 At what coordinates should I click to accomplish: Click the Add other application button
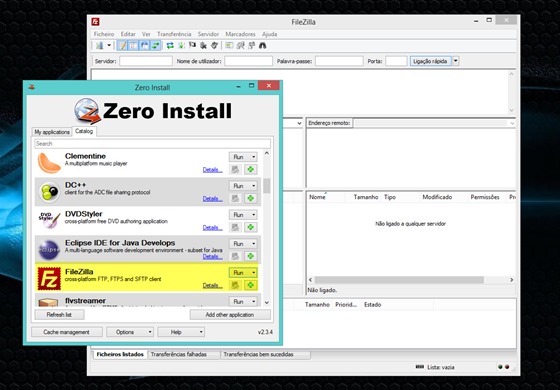point(230,315)
